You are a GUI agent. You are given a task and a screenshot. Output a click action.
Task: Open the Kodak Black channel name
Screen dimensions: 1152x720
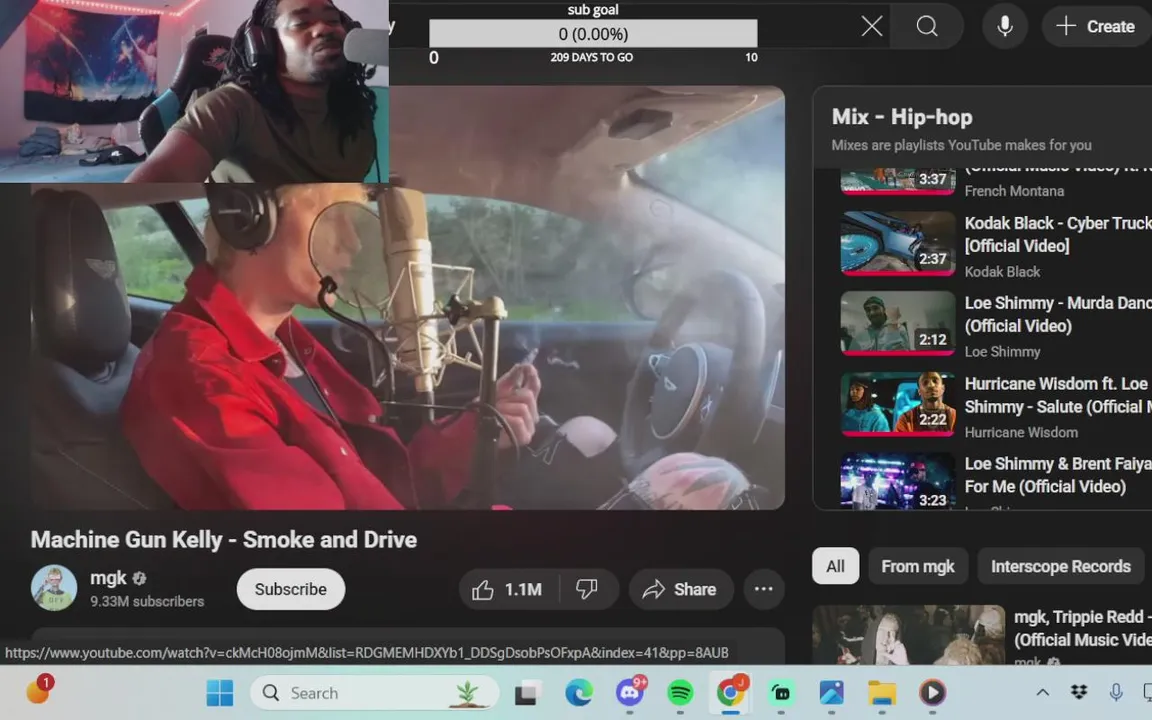click(x=1002, y=272)
